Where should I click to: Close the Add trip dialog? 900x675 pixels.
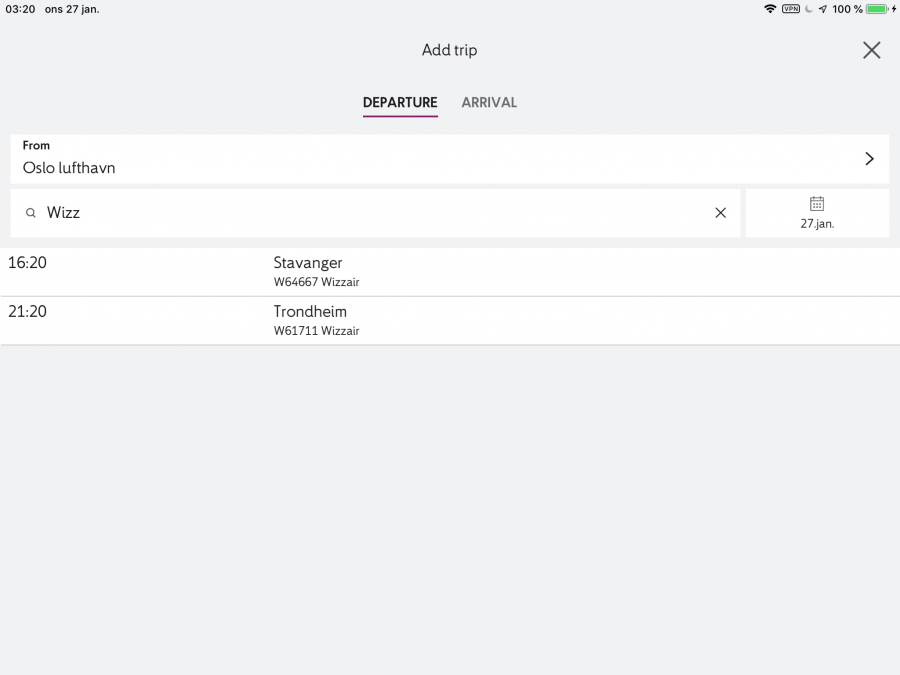[871, 51]
